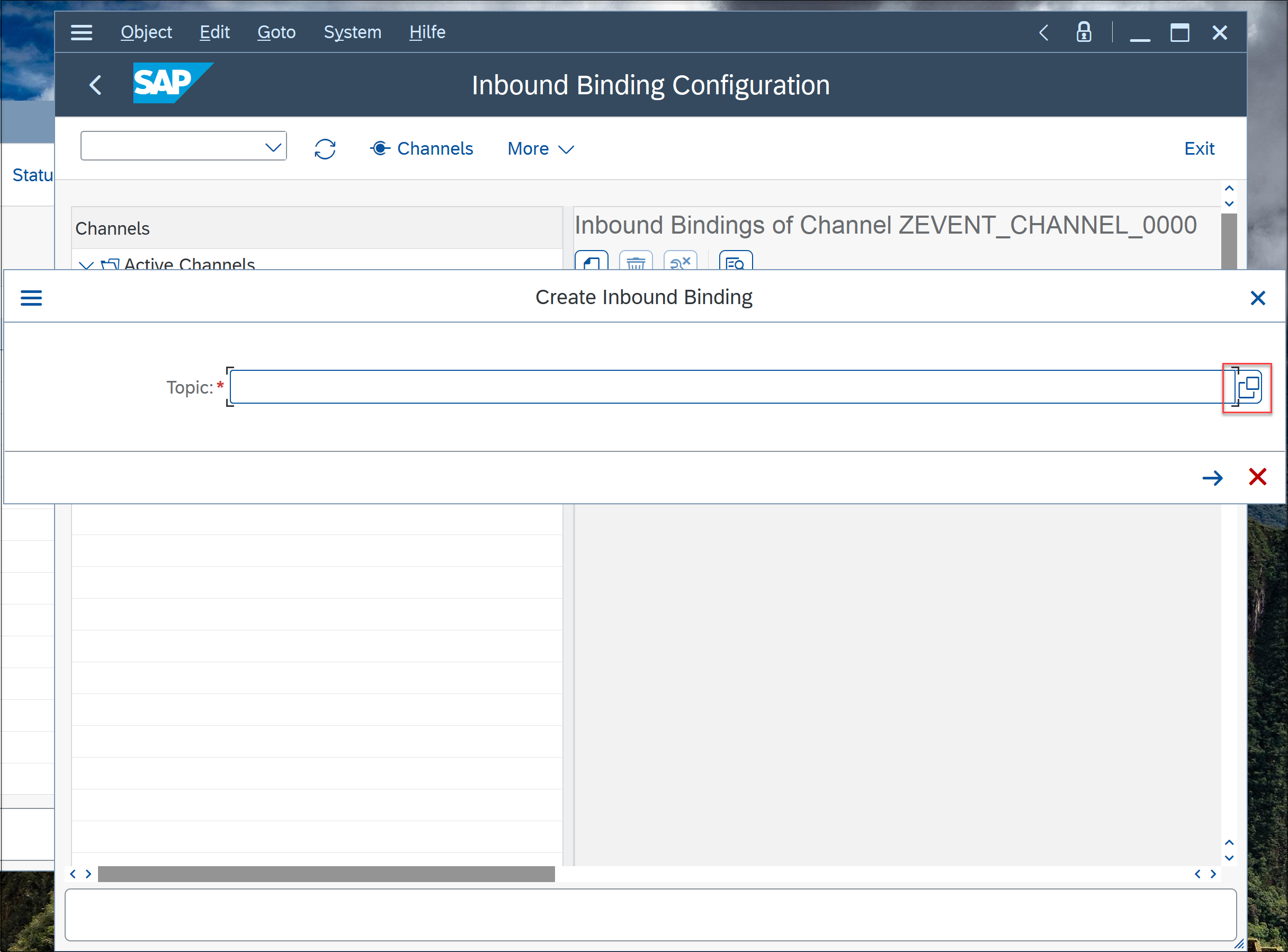Image resolution: width=1288 pixels, height=952 pixels.
Task: Click right pane horizontal scroll right arrow
Action: 1213,874
